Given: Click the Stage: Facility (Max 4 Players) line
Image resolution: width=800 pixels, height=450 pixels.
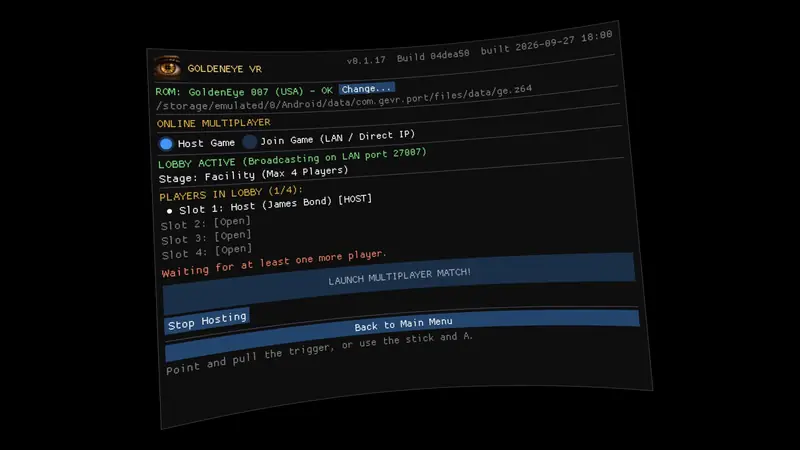Looking at the screenshot, I should pyautogui.click(x=254, y=175).
